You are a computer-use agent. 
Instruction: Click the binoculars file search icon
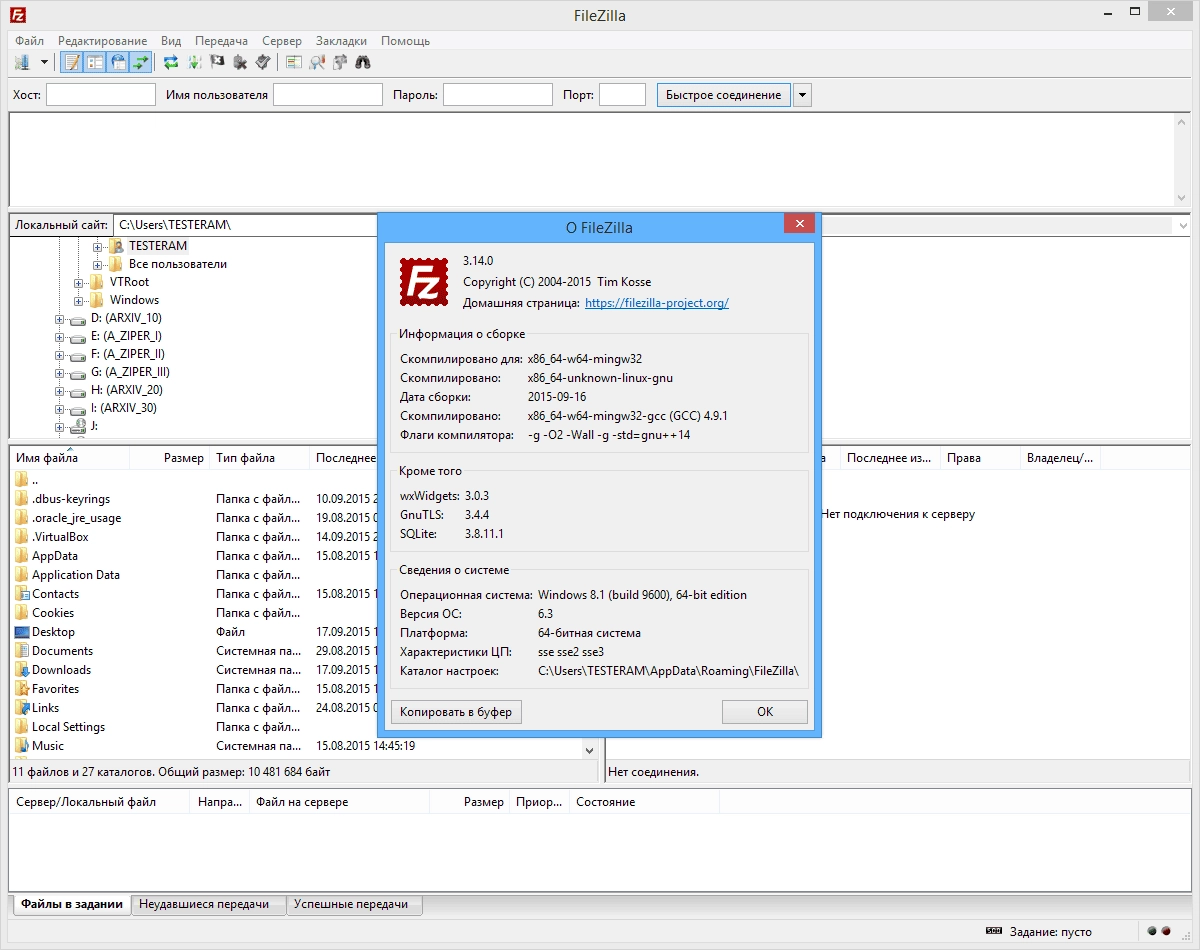363,62
